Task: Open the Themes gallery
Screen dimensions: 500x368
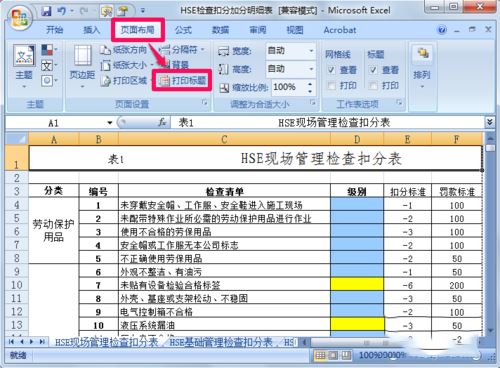Action: [x=24, y=66]
